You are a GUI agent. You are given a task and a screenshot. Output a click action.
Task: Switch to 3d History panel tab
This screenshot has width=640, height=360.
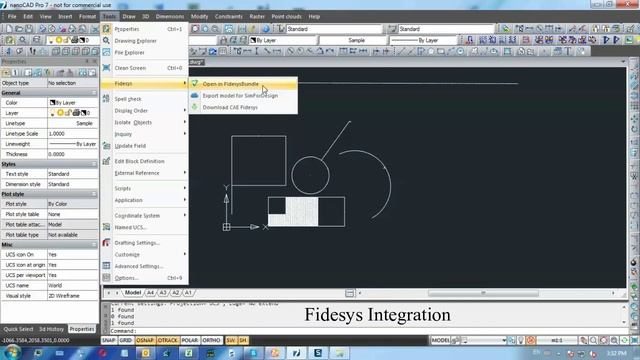[51, 329]
